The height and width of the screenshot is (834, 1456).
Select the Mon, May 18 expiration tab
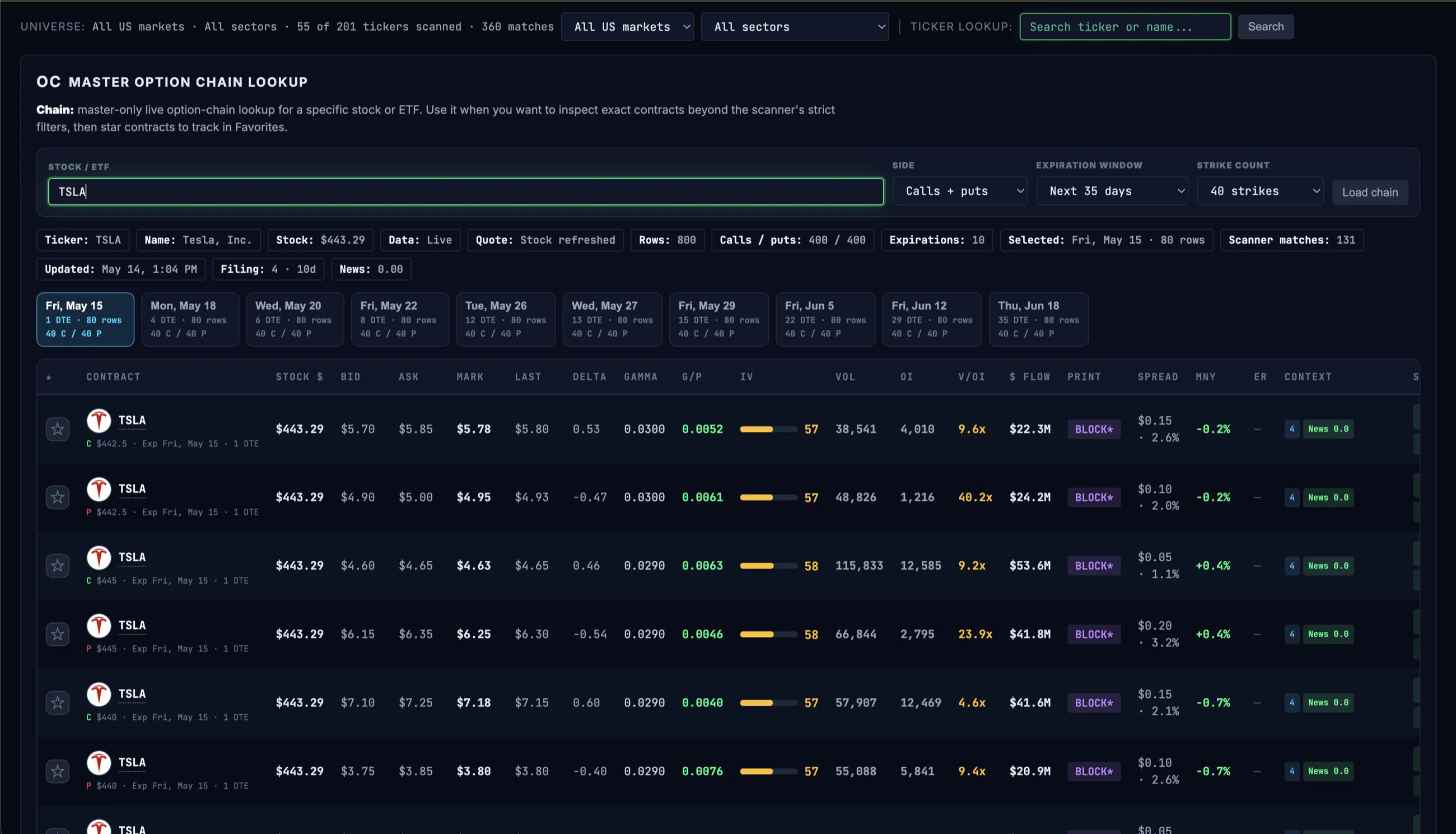tap(190, 320)
